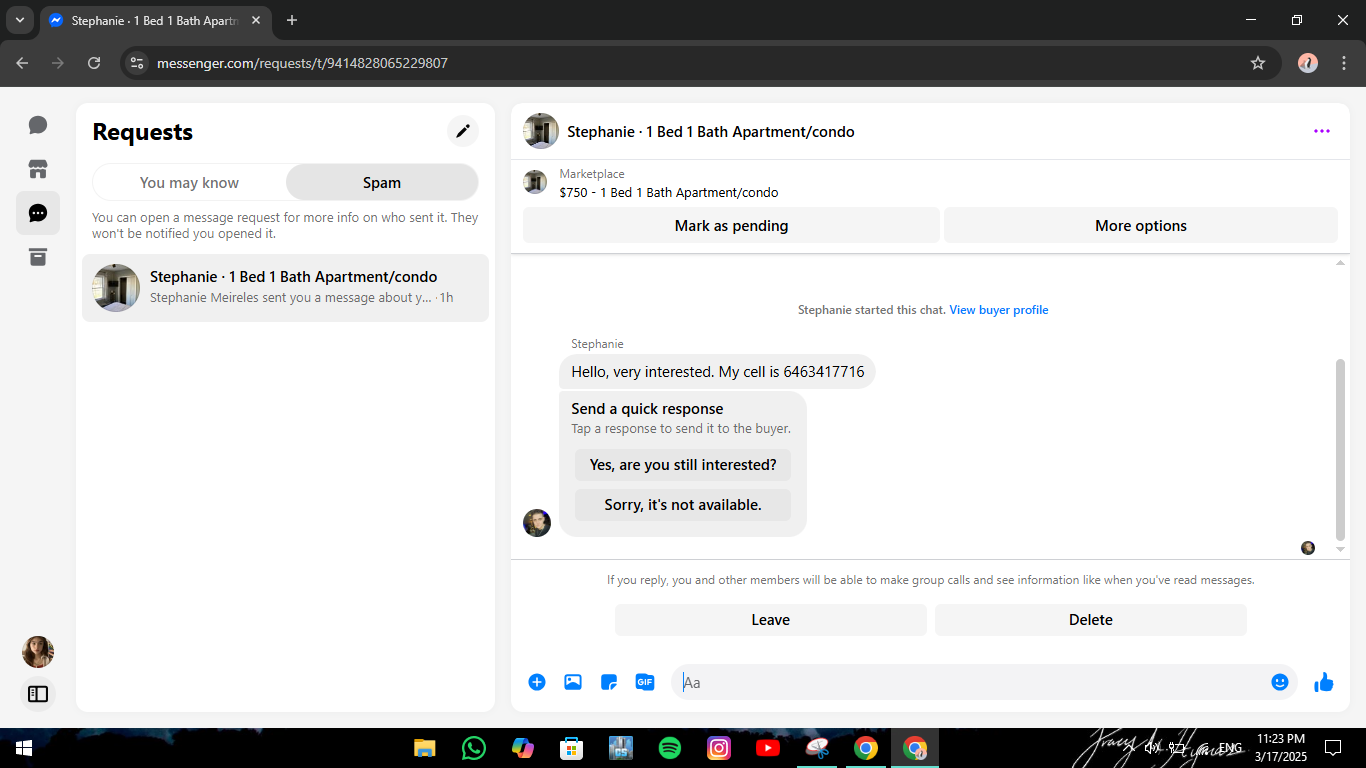
Task: Focus the Aa message input field
Action: tap(970, 682)
